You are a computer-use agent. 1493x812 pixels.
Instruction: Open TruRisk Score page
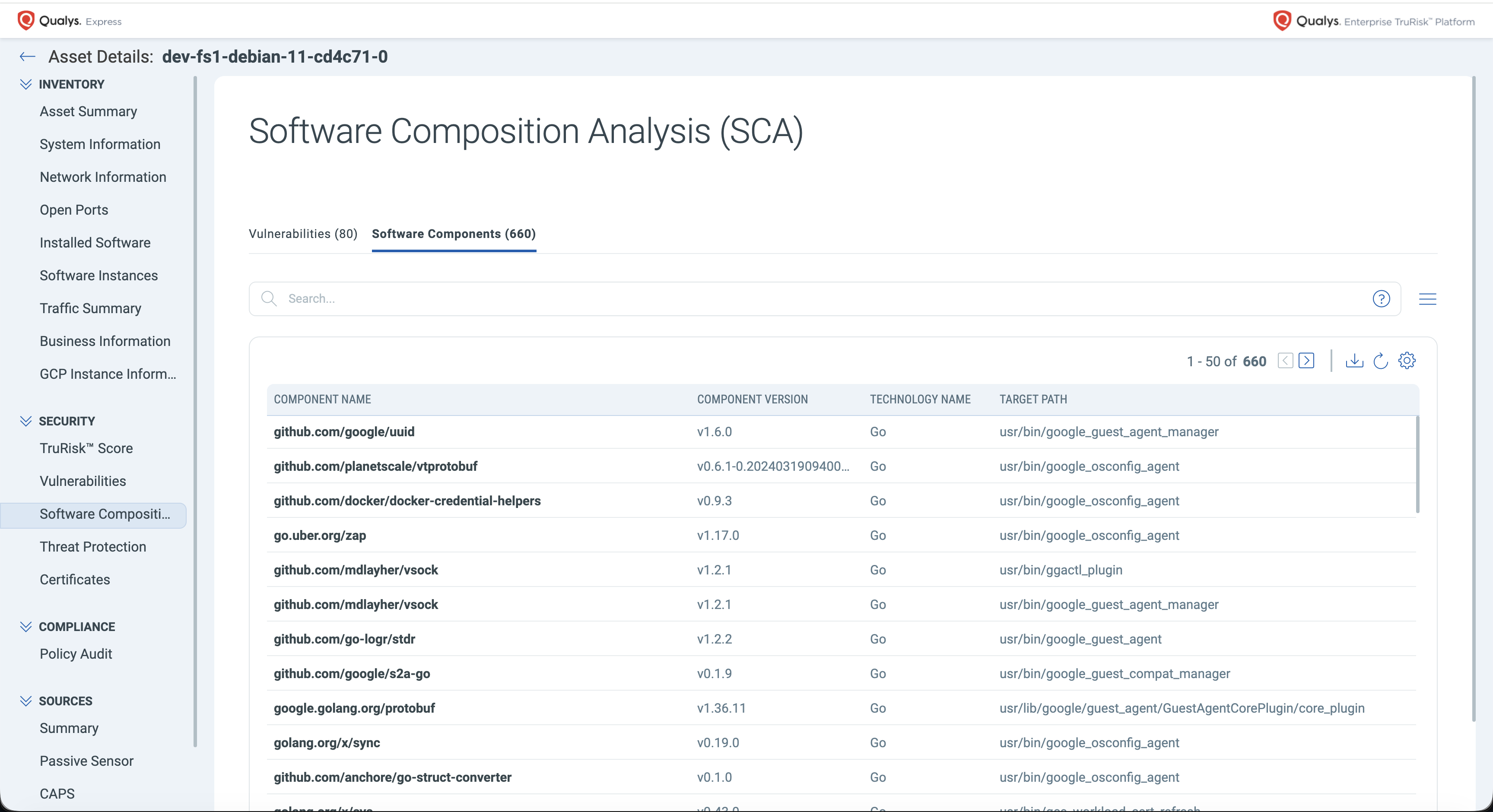point(86,448)
